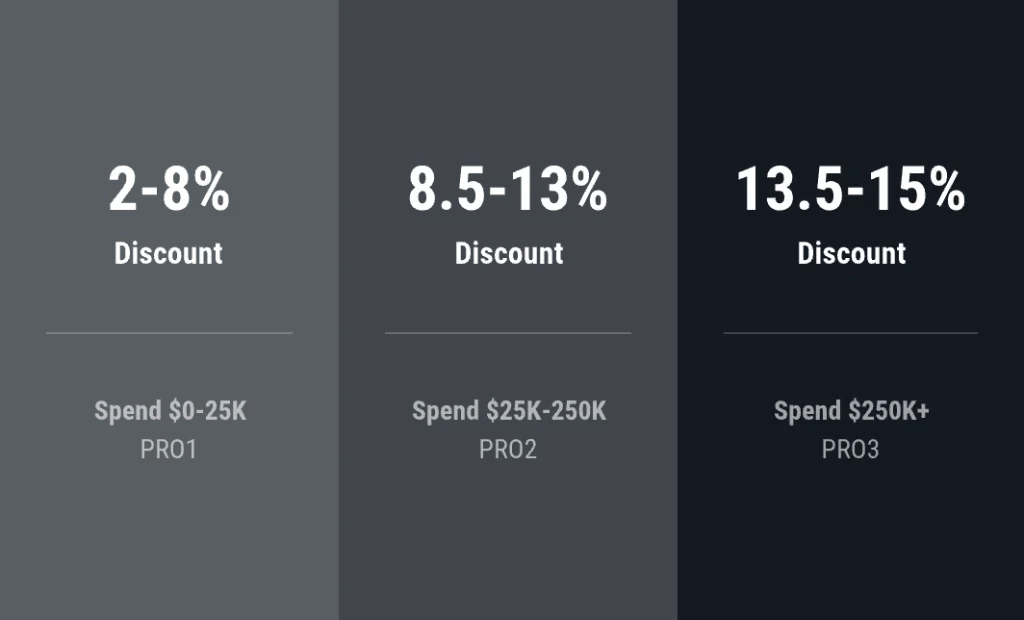Click the percent sign in 8.5-13%
The height and width of the screenshot is (620, 1024).
coord(588,190)
